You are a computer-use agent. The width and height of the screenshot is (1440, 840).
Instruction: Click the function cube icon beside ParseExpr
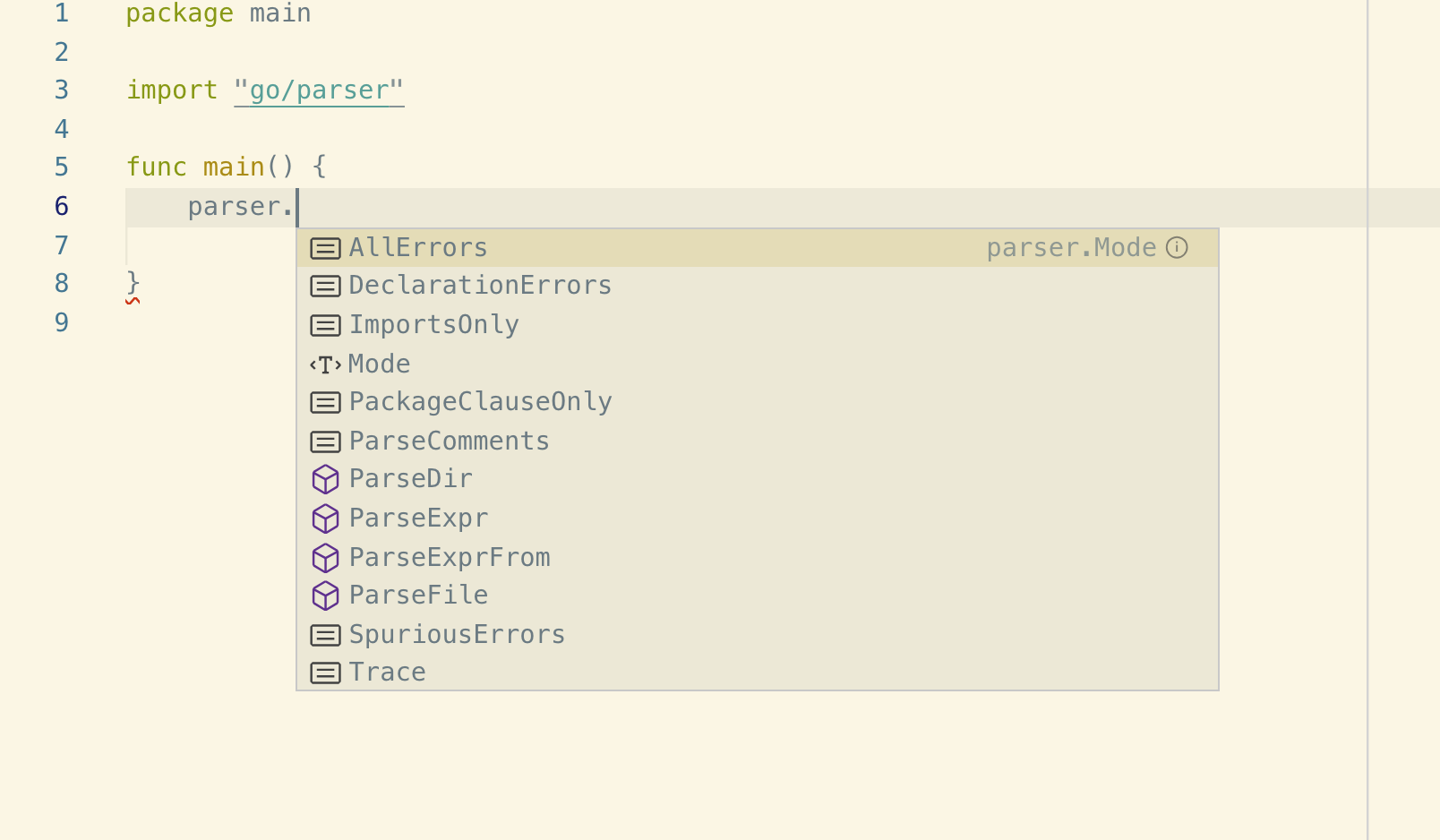point(325,519)
